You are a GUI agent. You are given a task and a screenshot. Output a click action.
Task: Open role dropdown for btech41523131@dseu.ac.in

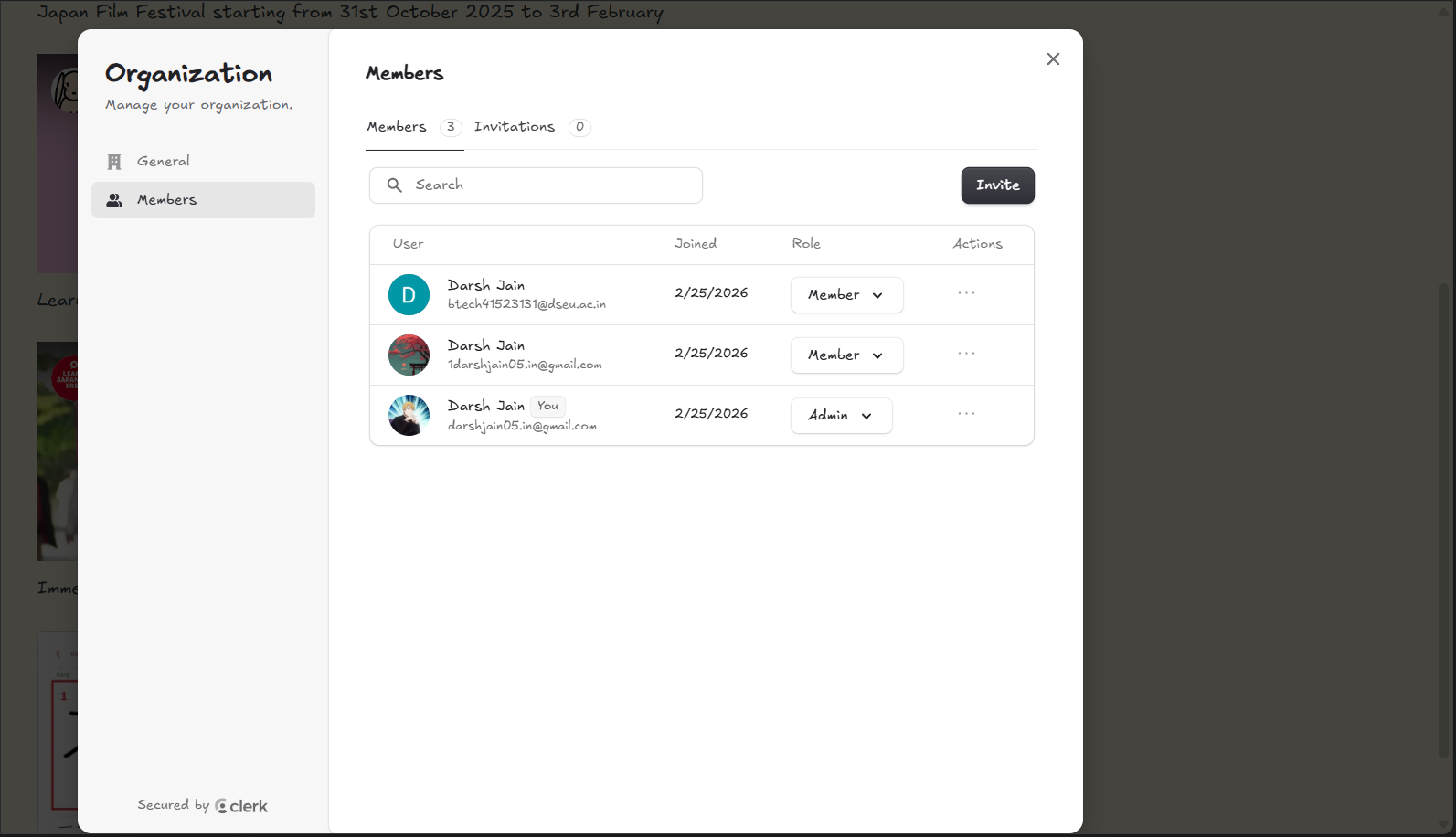846,295
